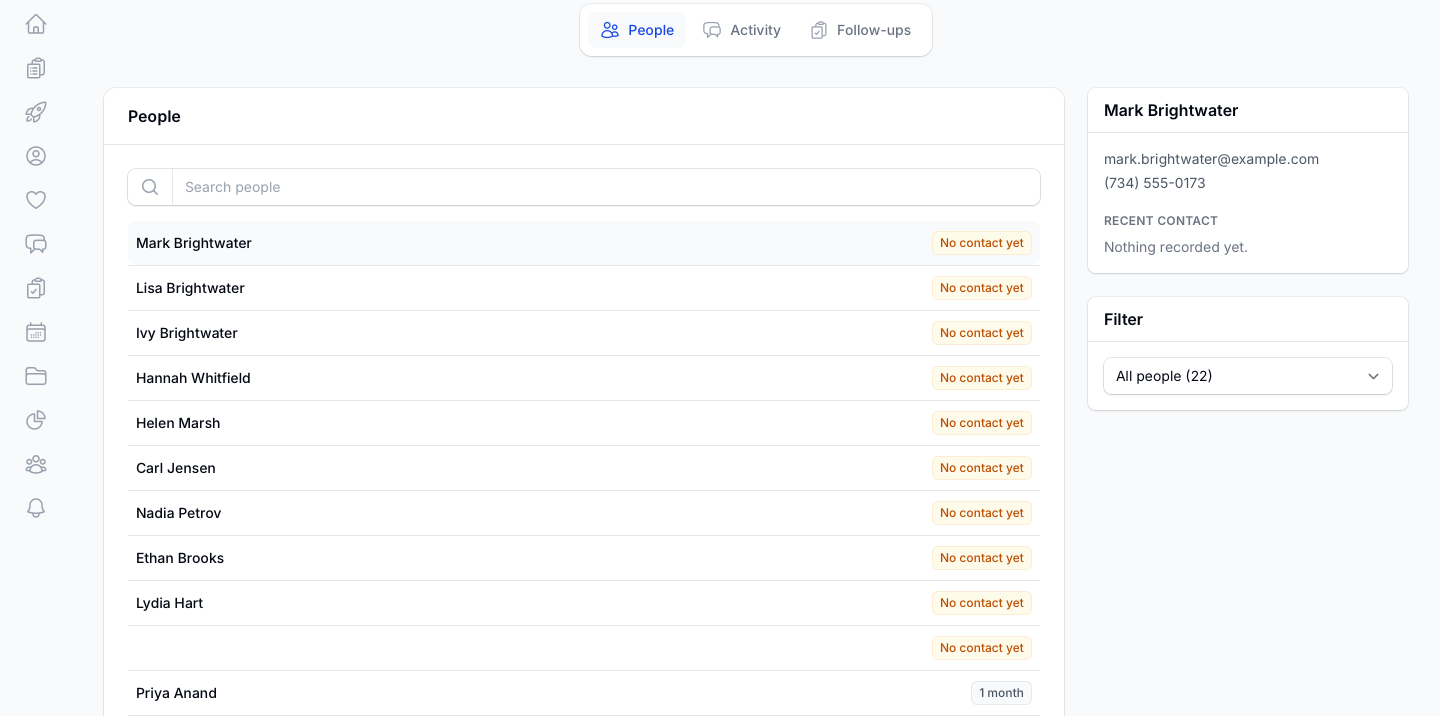Open the folder icon in sidebar
This screenshot has width=1440, height=716.
pos(36,376)
